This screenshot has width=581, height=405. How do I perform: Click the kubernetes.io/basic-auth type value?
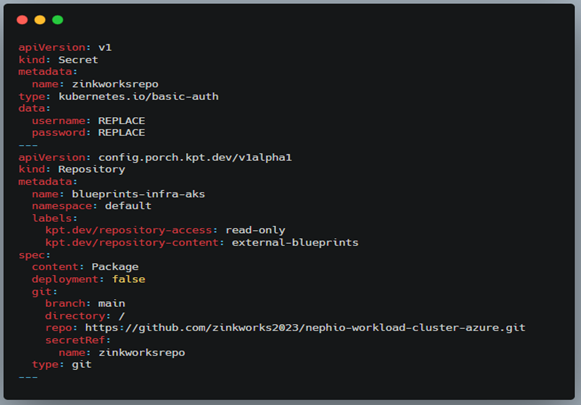(139, 96)
